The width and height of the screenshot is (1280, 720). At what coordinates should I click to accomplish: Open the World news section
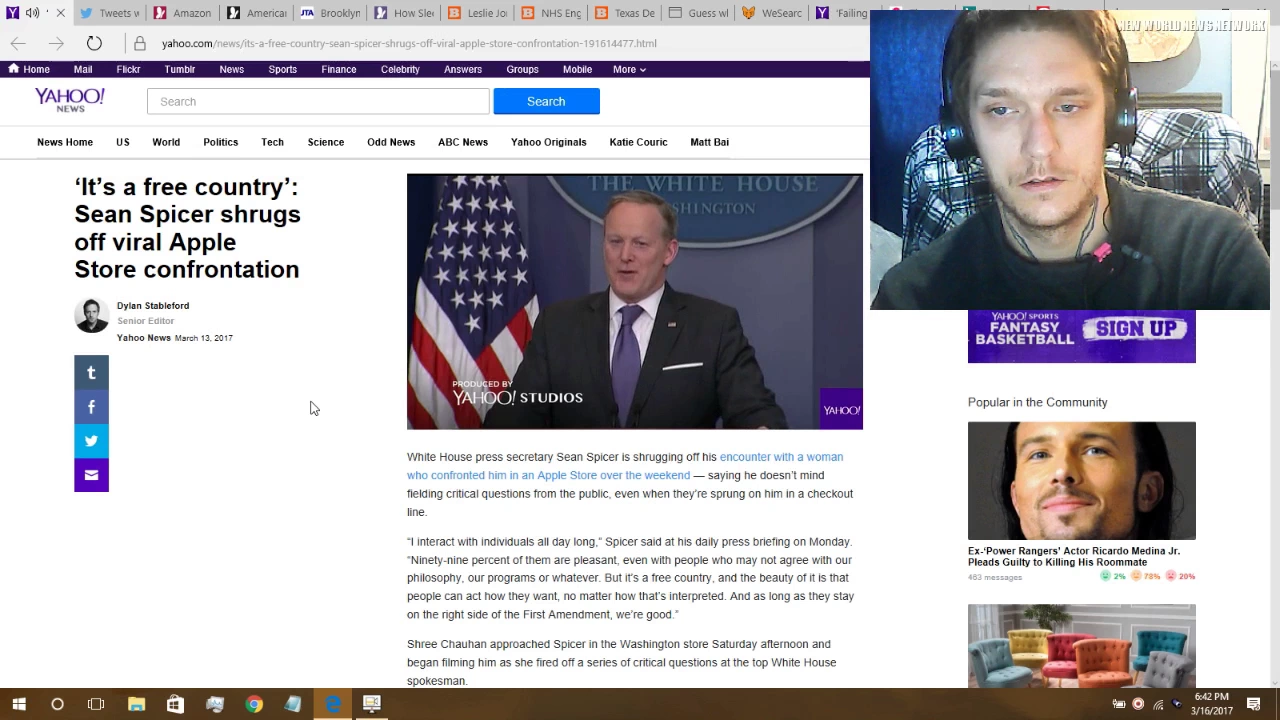click(x=166, y=142)
